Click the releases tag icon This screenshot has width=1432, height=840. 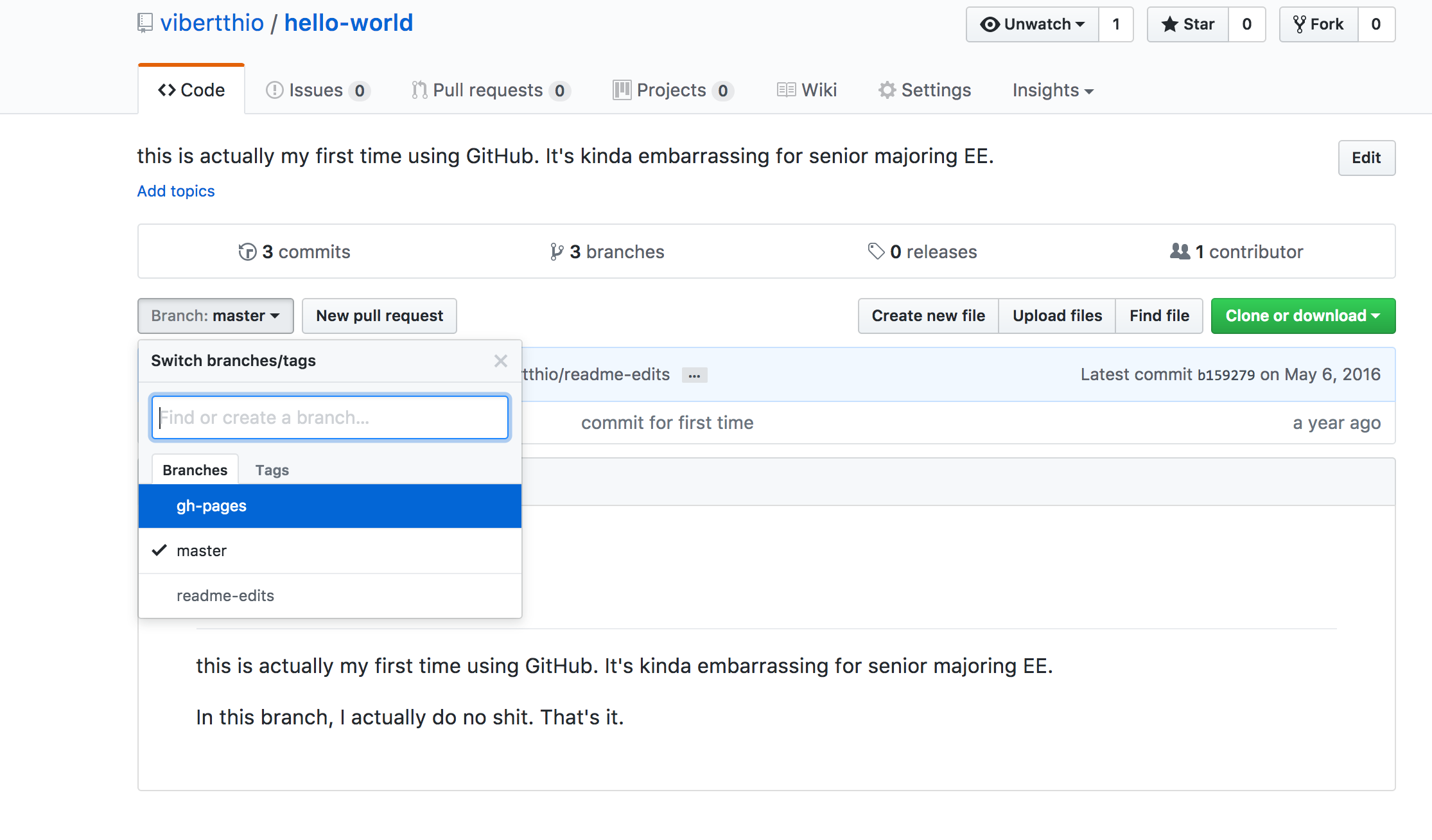[876, 251]
